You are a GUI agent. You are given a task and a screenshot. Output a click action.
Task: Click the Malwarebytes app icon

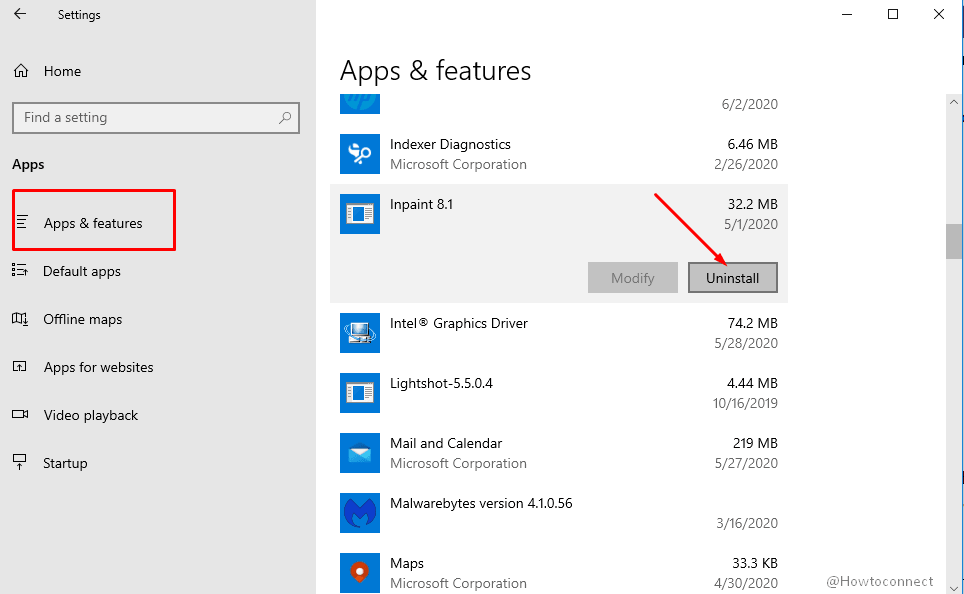pos(360,512)
